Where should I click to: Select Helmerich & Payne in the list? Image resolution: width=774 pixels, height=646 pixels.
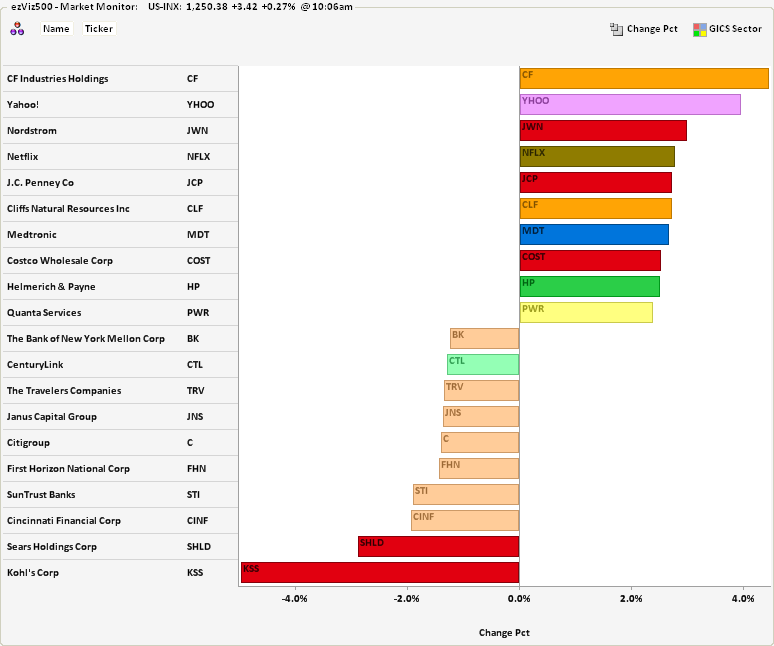point(51,287)
